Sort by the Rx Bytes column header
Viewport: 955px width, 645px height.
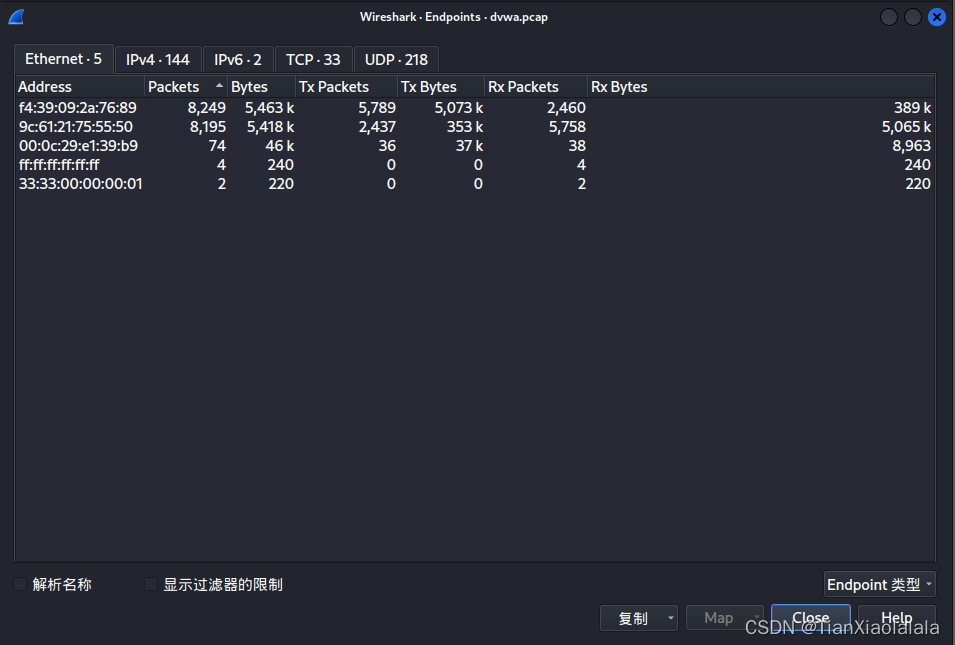tap(761, 86)
